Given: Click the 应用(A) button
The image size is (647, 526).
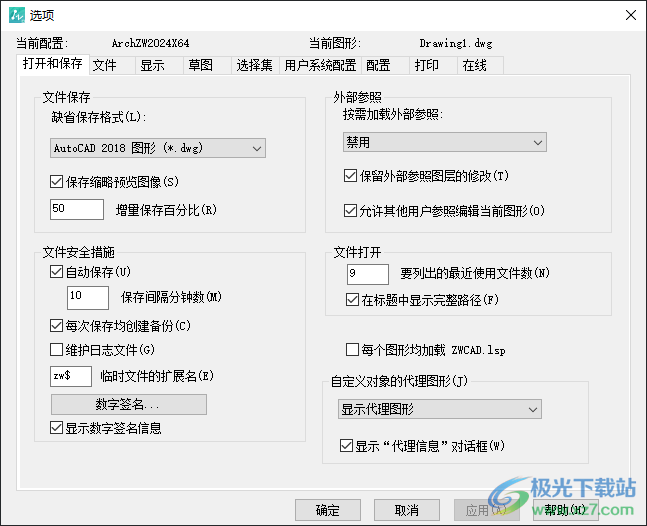Looking at the screenshot, I should pos(486,510).
